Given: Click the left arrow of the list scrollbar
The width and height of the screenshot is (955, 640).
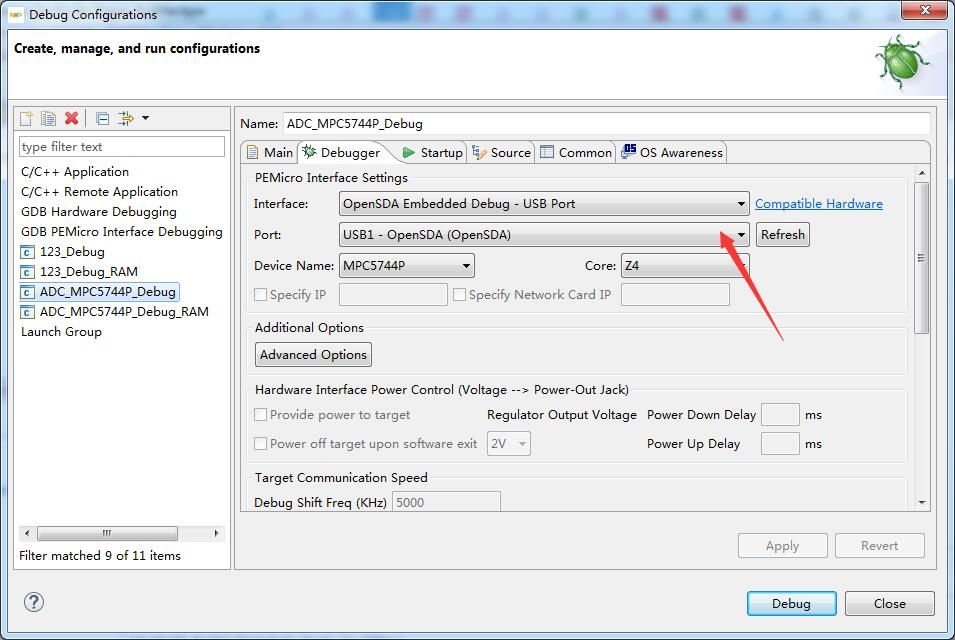Looking at the screenshot, I should pyautogui.click(x=27, y=533).
